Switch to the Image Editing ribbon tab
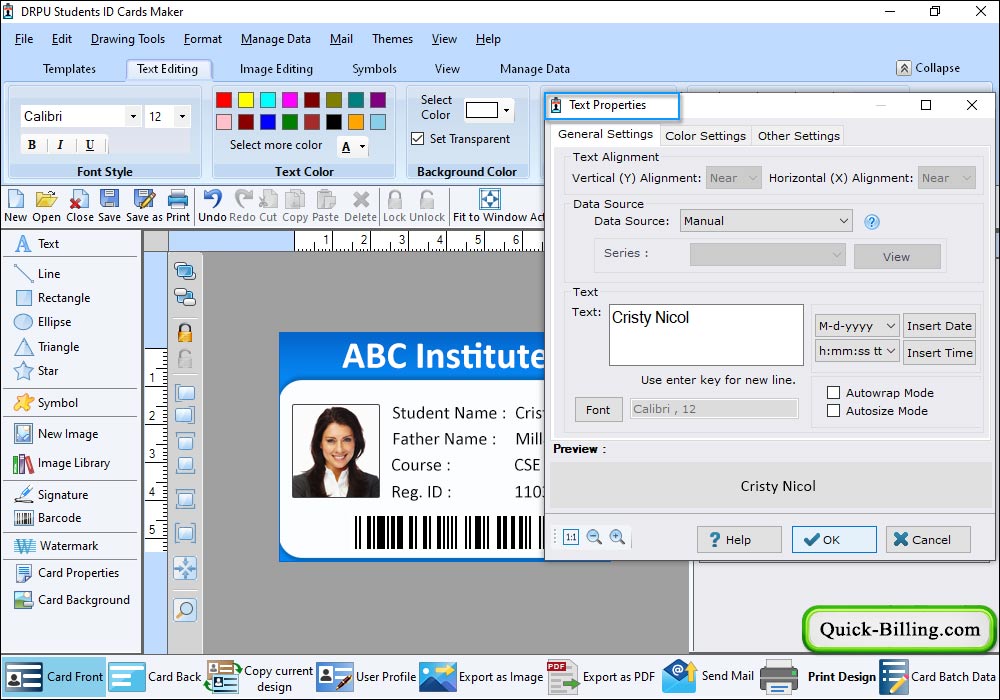 click(x=276, y=69)
